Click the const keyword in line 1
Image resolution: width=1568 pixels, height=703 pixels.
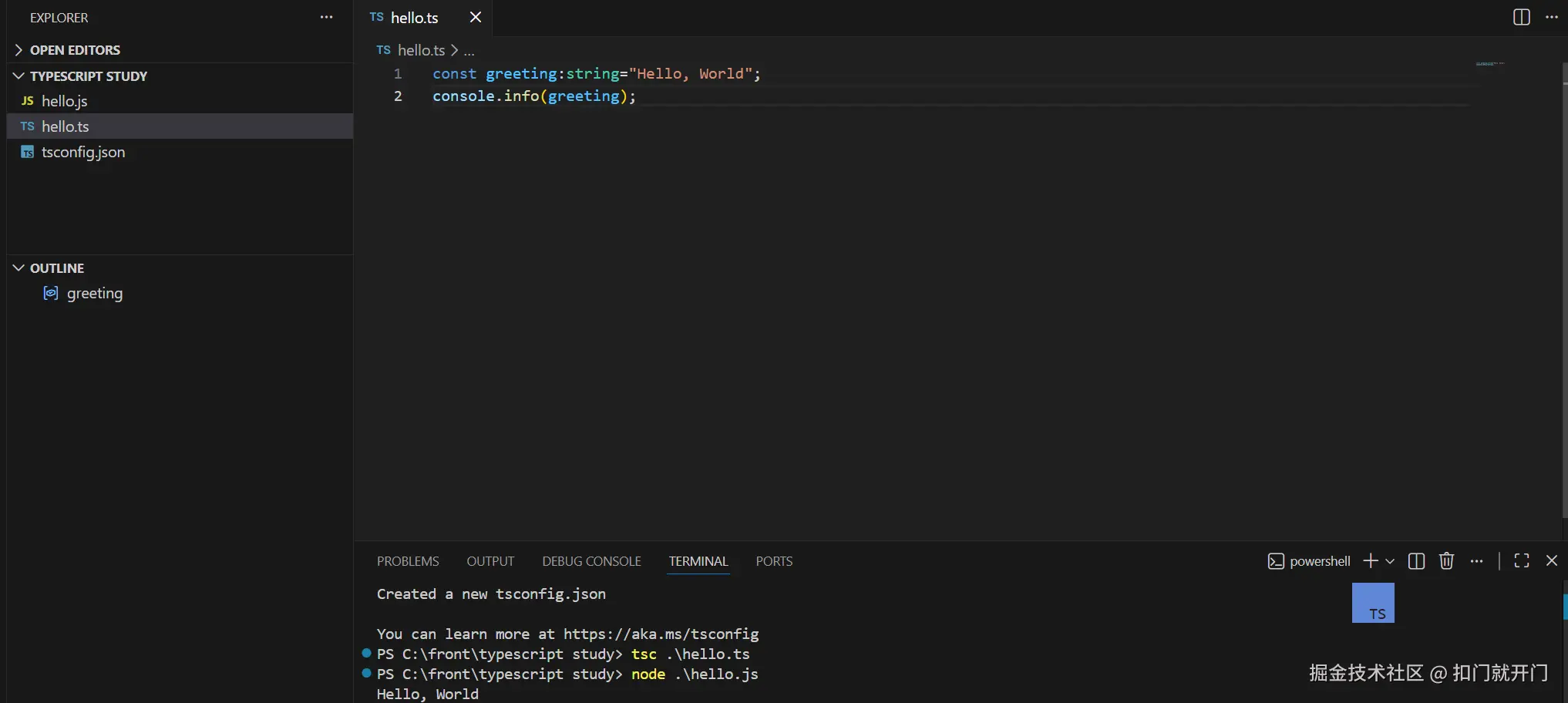coord(454,74)
